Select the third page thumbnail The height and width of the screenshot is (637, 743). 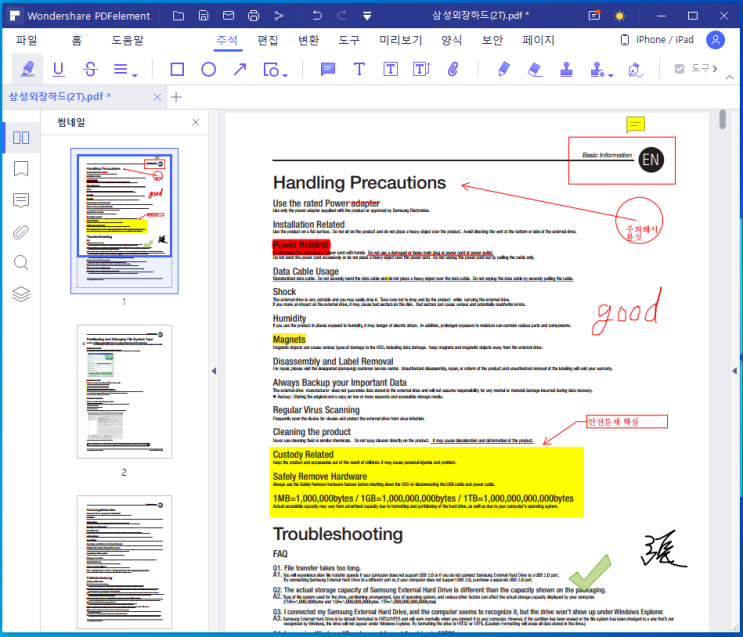coord(125,562)
